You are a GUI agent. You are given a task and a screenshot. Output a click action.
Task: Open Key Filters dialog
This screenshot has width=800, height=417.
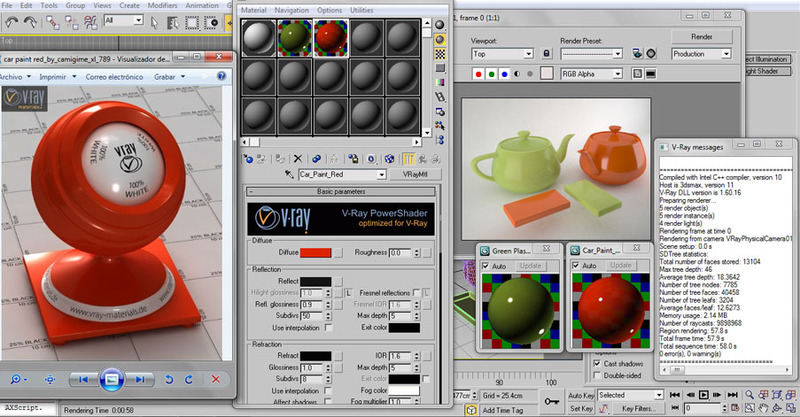tap(638, 408)
